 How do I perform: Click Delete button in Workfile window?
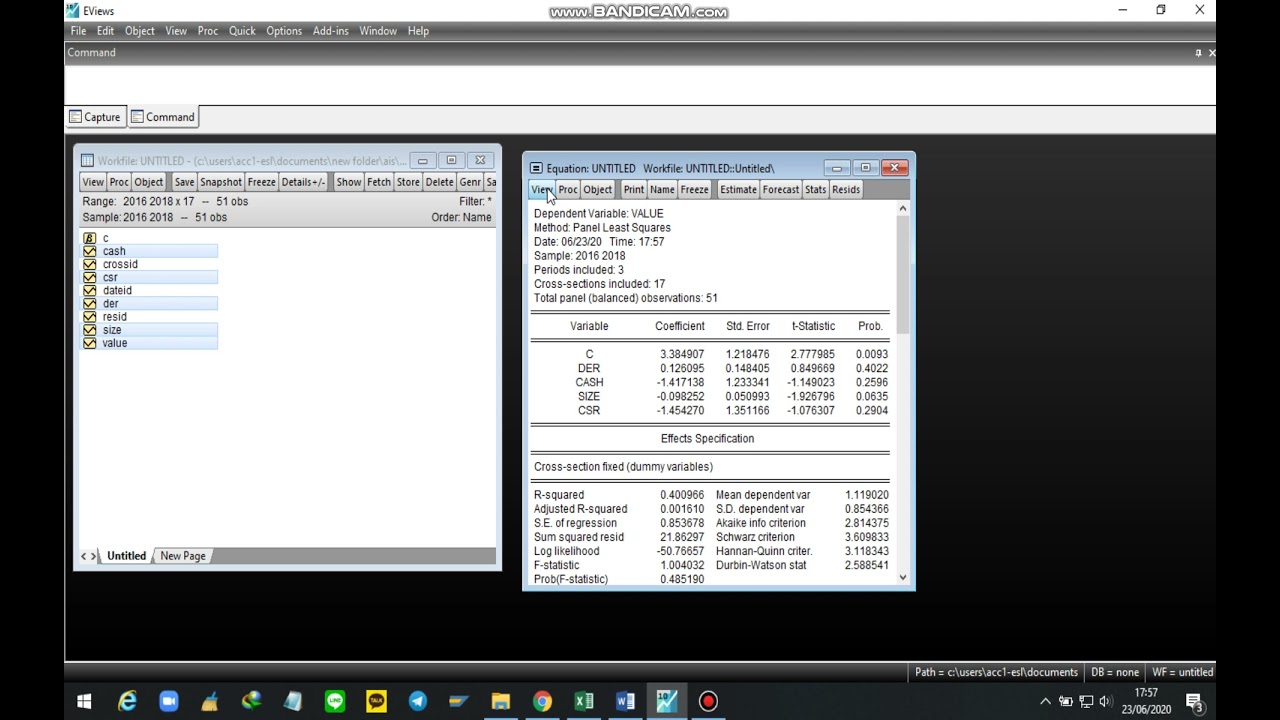pos(439,182)
